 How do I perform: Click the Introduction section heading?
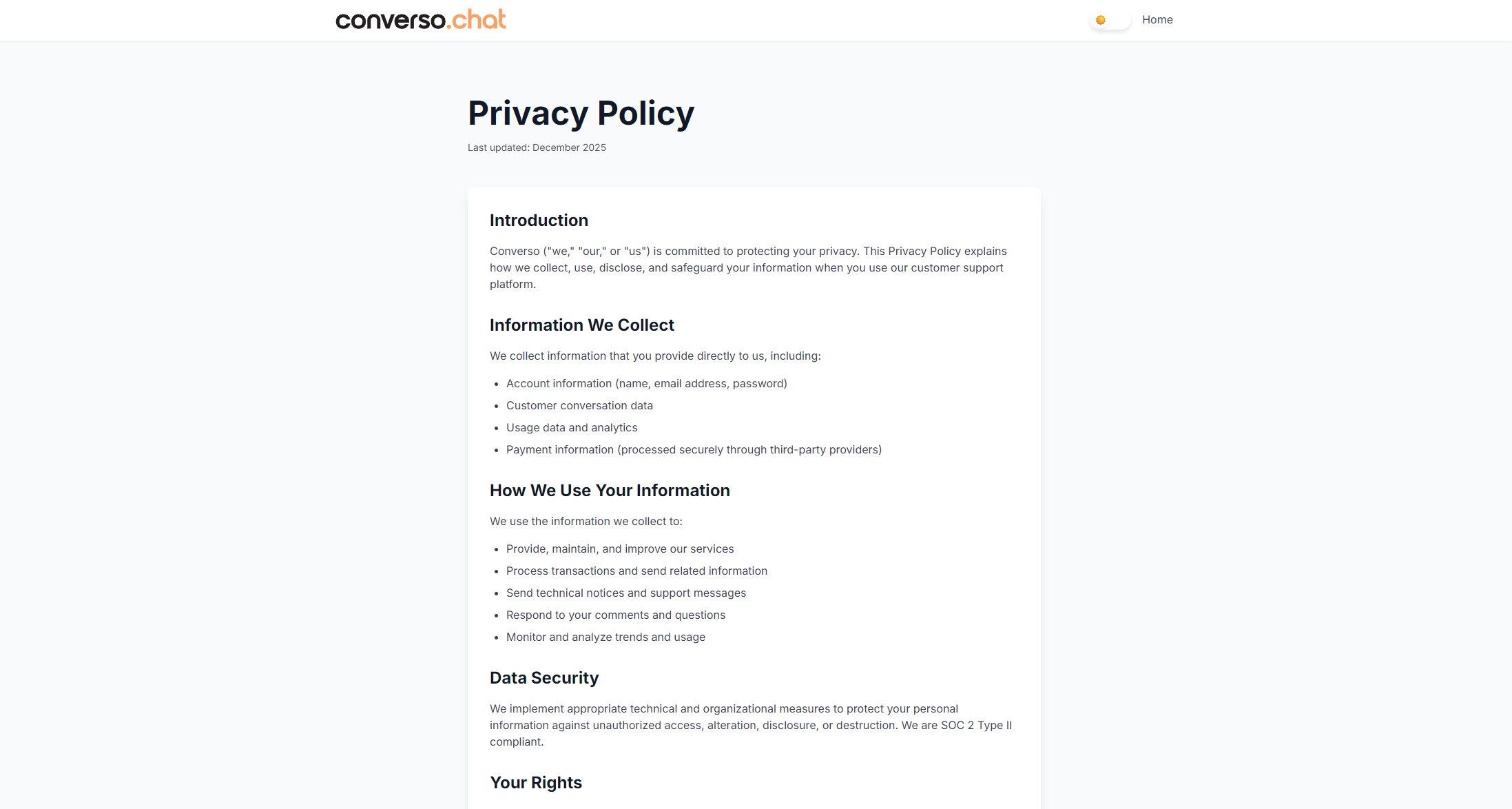[x=539, y=221]
